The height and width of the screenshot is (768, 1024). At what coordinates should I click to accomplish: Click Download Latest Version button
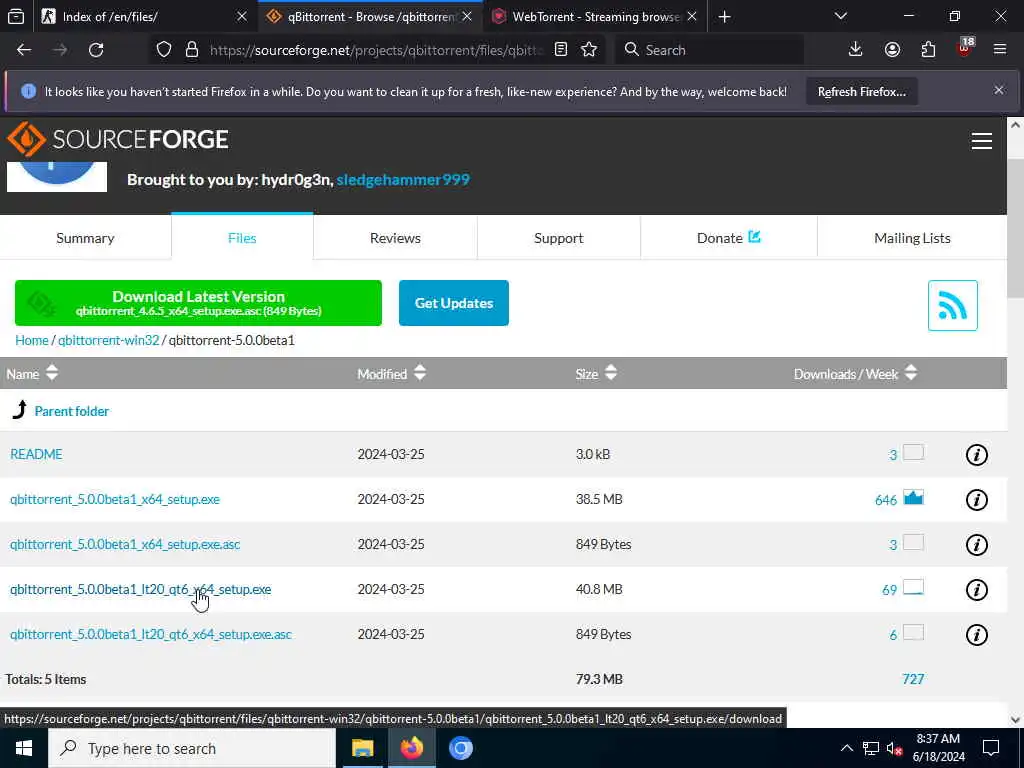tap(198, 303)
